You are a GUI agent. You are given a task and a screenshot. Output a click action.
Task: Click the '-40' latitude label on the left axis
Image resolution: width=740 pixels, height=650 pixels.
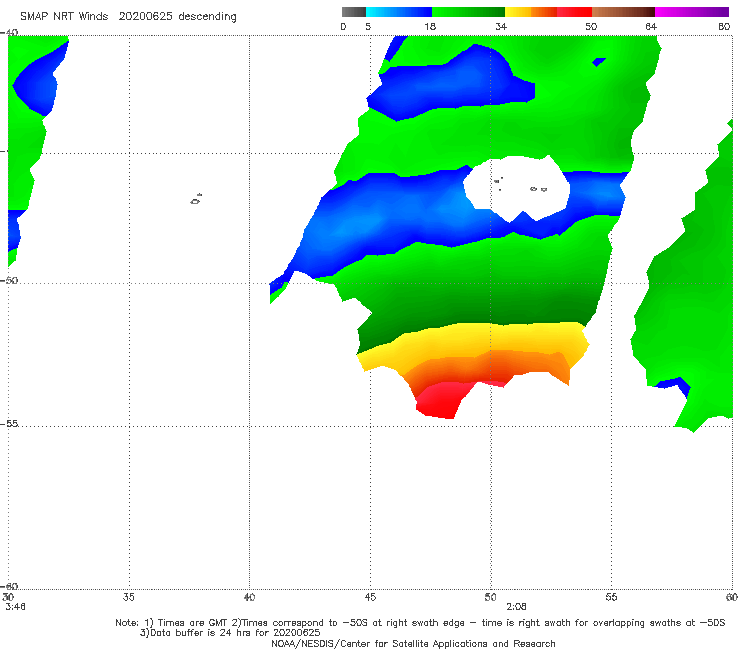tap(9, 33)
